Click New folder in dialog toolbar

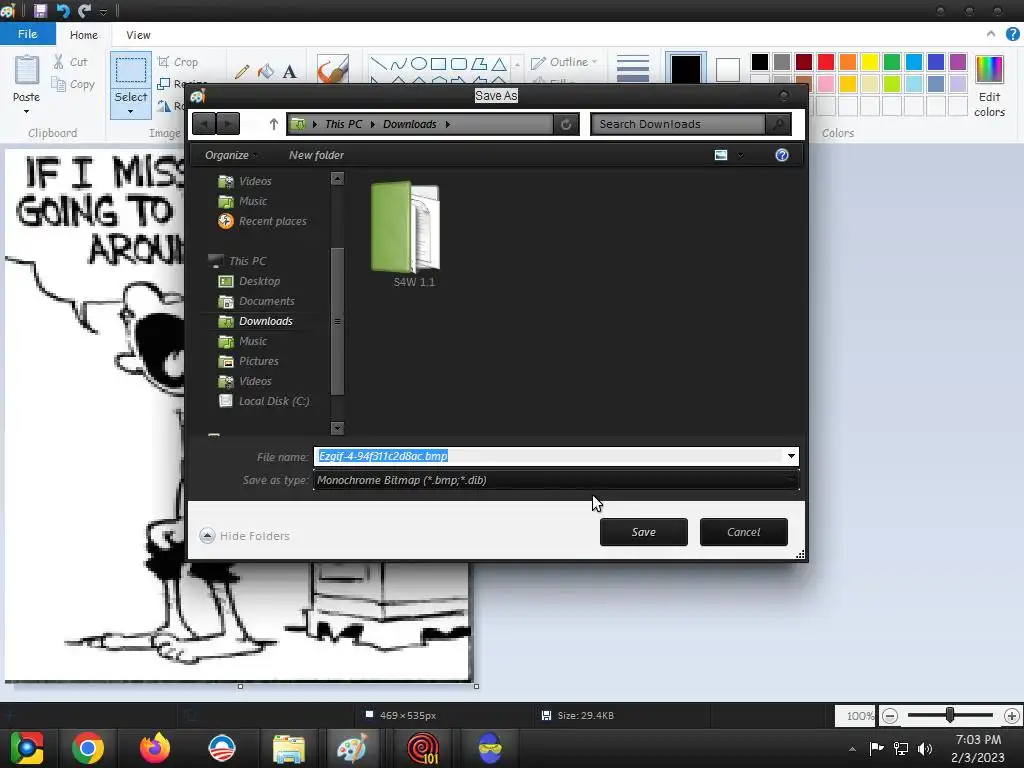[316, 155]
